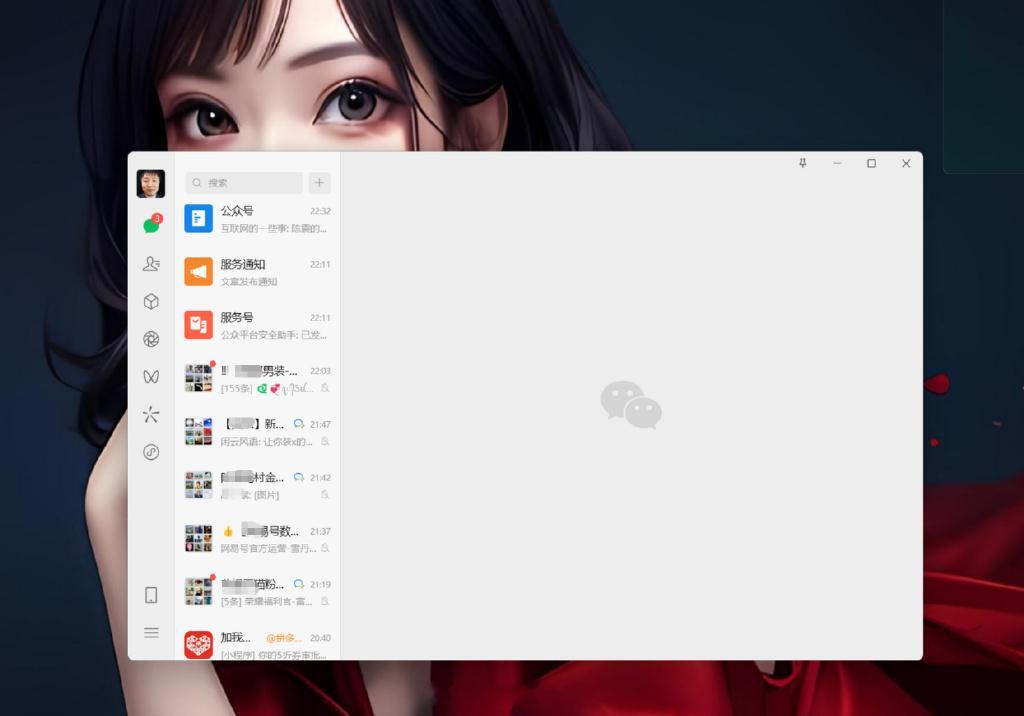The height and width of the screenshot is (716, 1024).
Task: Select the red 服务号 icon
Action: (199, 325)
